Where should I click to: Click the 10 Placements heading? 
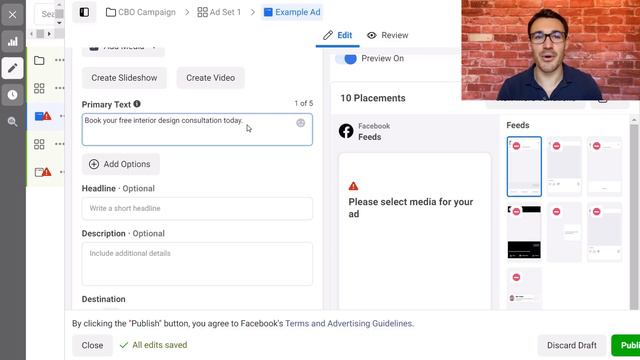[373, 98]
